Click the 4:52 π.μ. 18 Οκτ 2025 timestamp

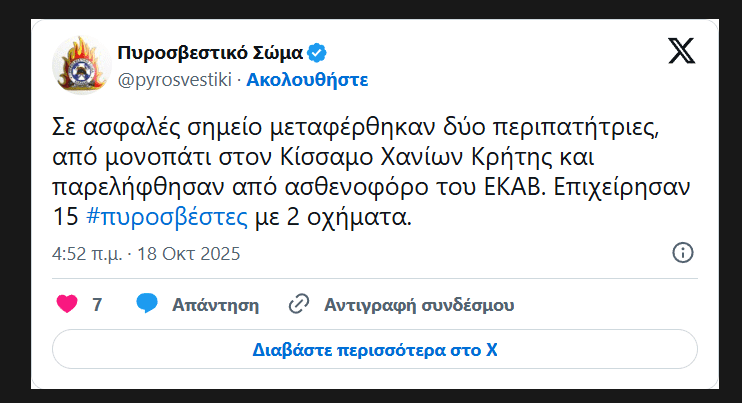tap(146, 254)
